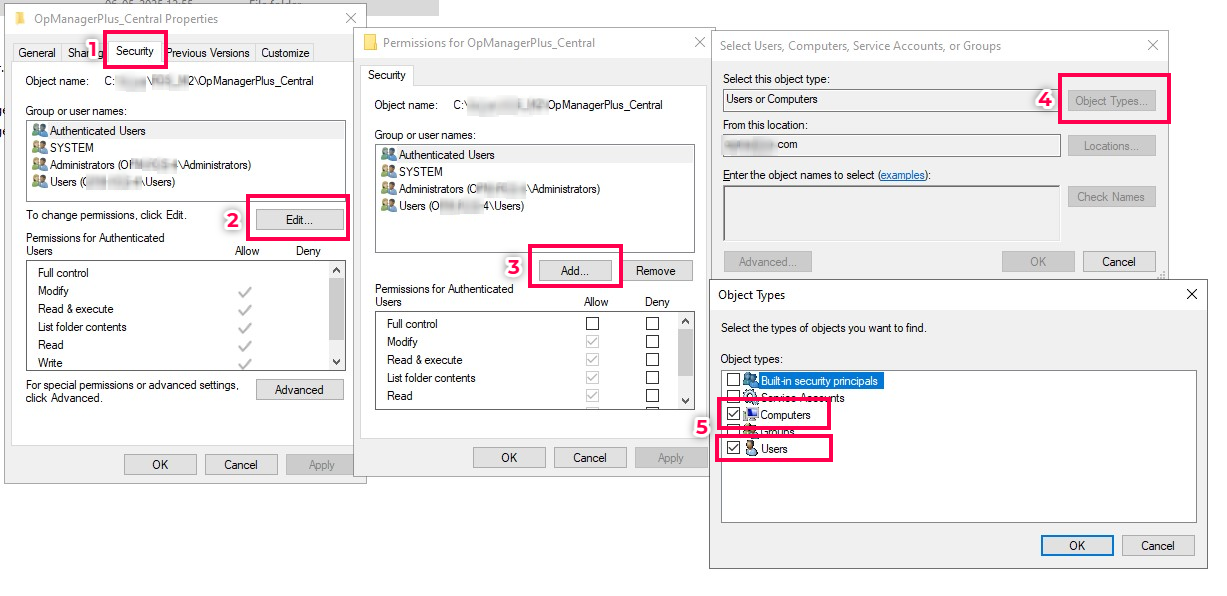
Task: Close the Object Types dialog
Action: (x=1191, y=295)
